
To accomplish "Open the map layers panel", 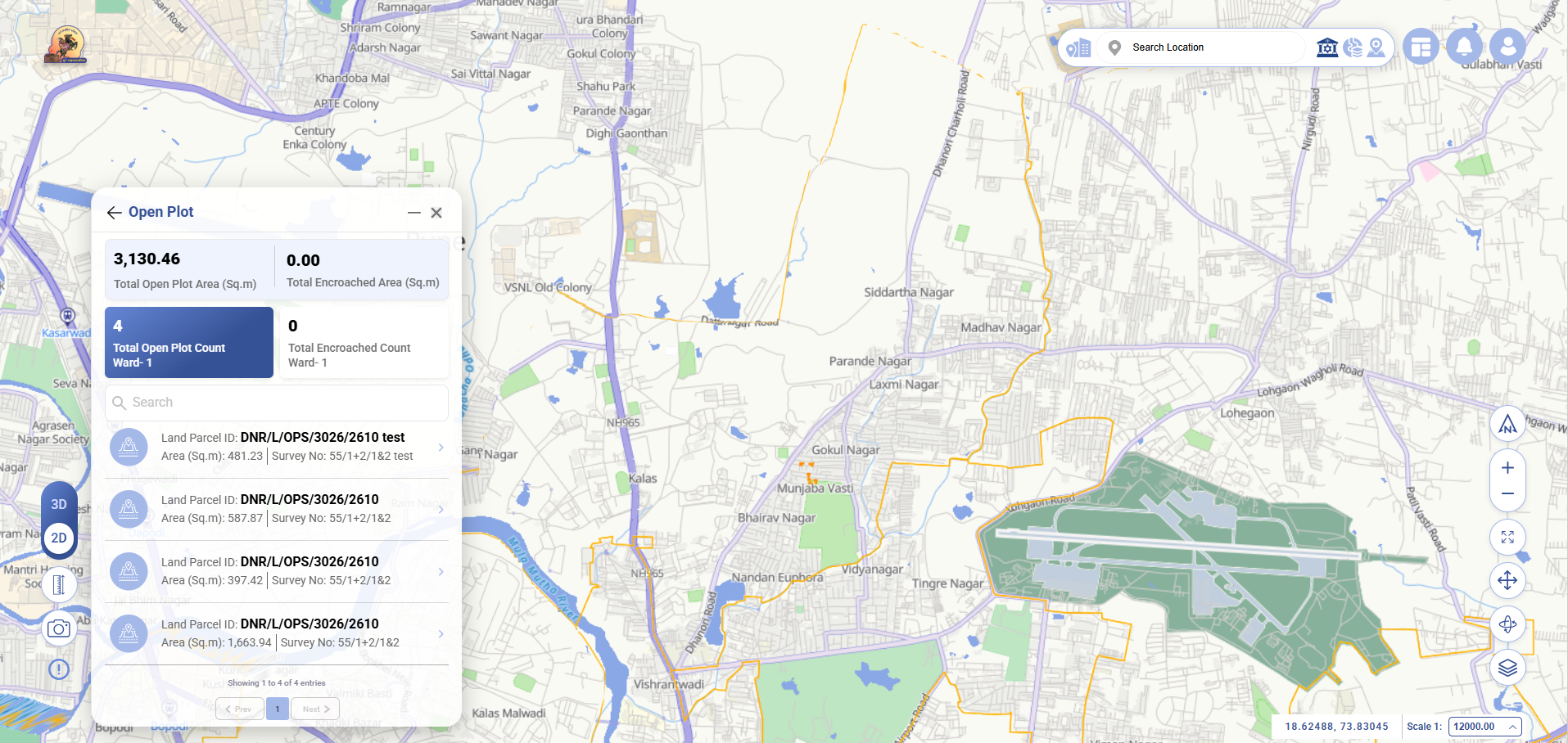I will (1507, 668).
